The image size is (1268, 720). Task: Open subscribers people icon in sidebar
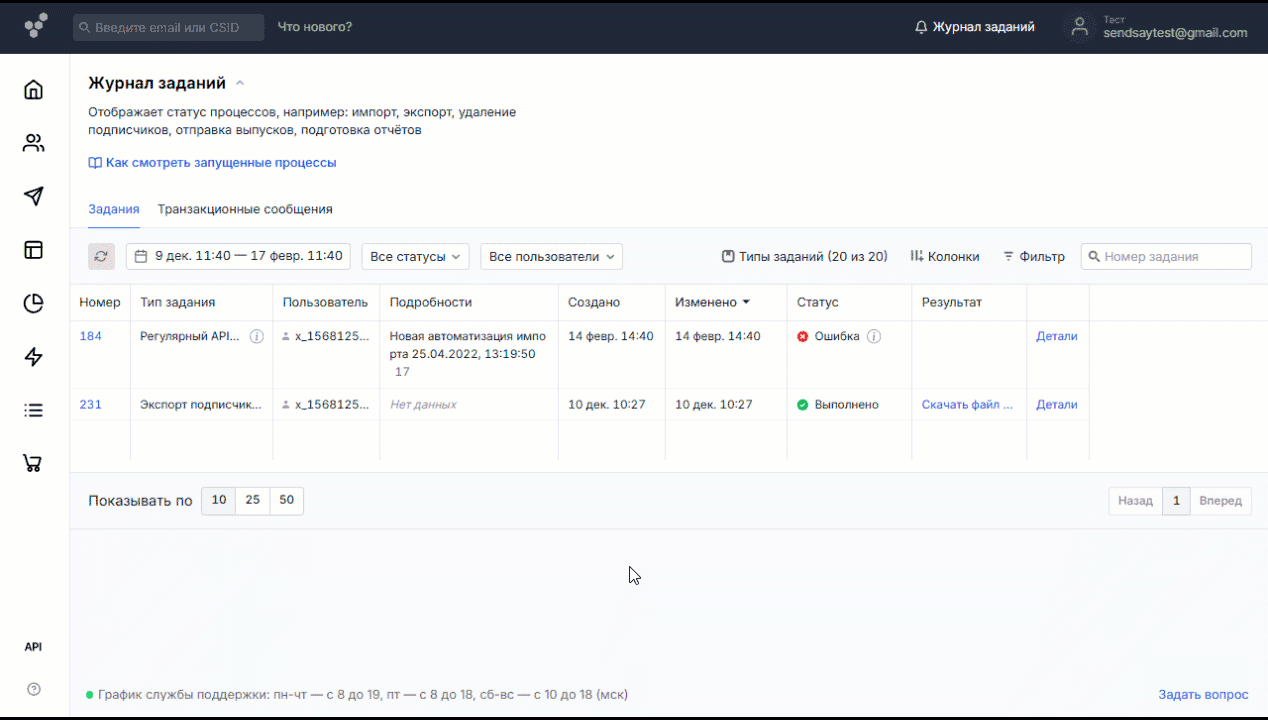point(34,143)
